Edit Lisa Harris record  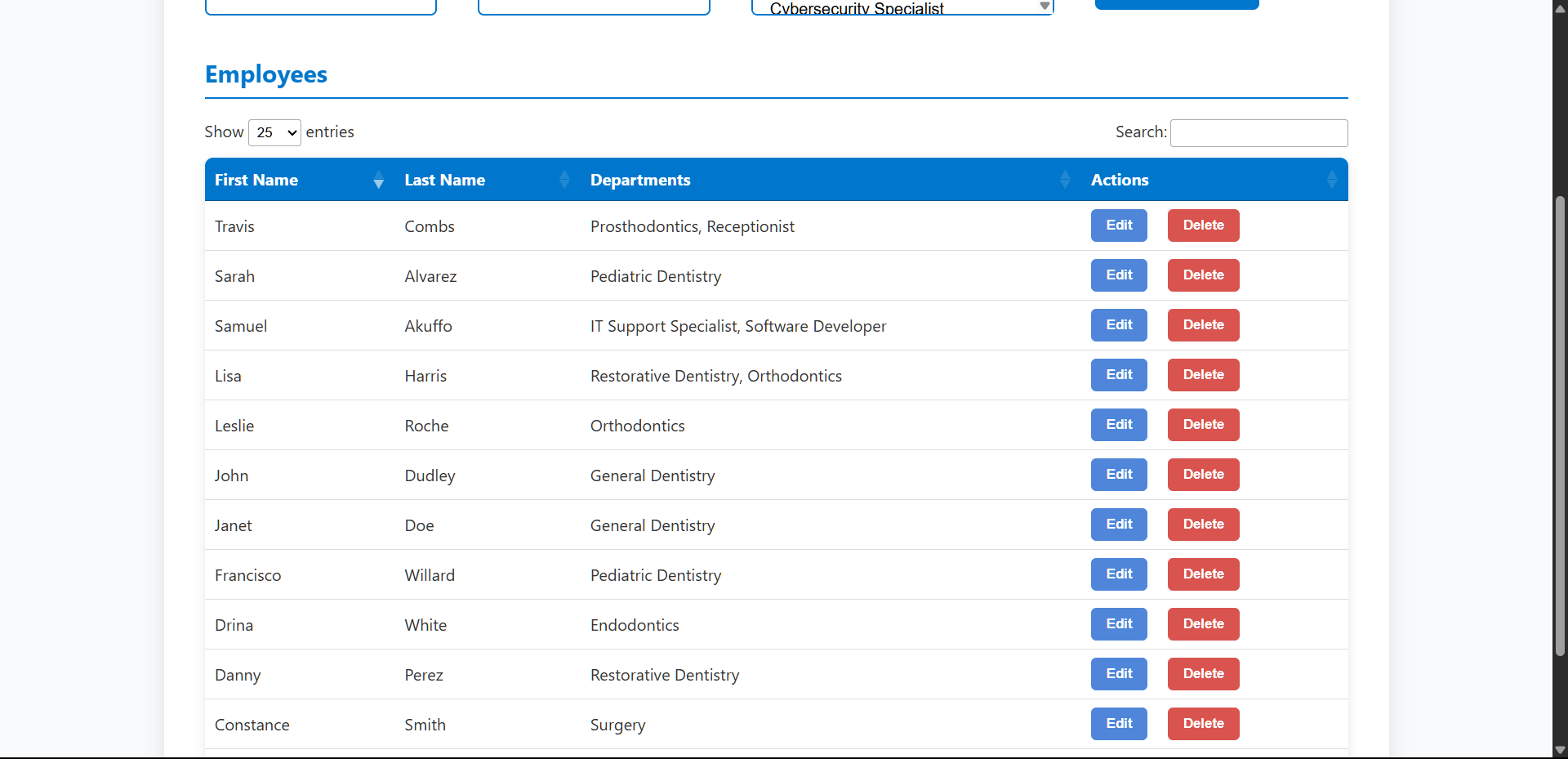click(x=1119, y=375)
